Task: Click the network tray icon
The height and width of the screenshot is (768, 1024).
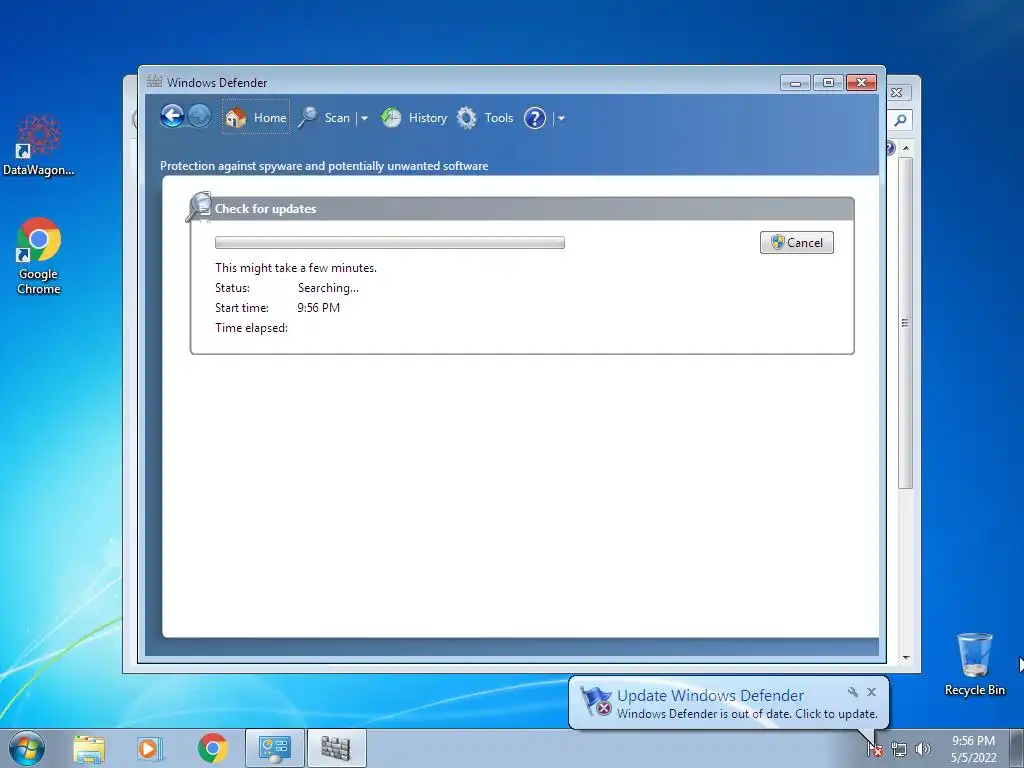Action: point(899,750)
